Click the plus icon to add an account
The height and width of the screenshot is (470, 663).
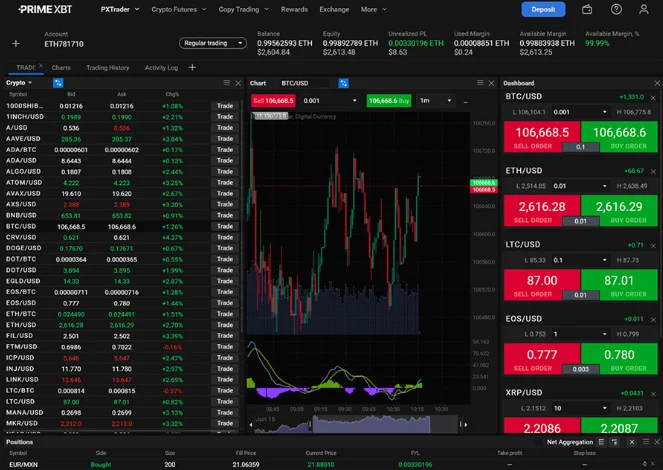[15, 44]
